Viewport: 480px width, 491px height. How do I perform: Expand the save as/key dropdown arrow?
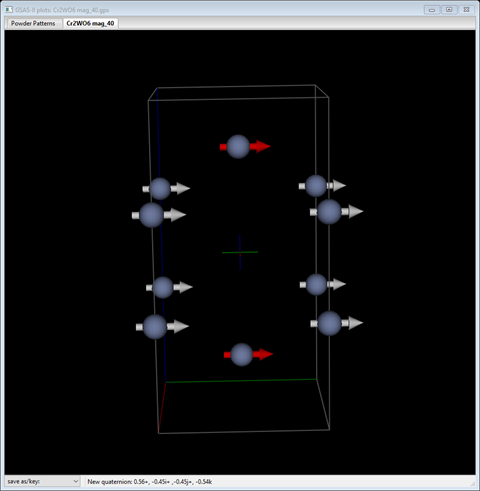pyautogui.click(x=76, y=481)
